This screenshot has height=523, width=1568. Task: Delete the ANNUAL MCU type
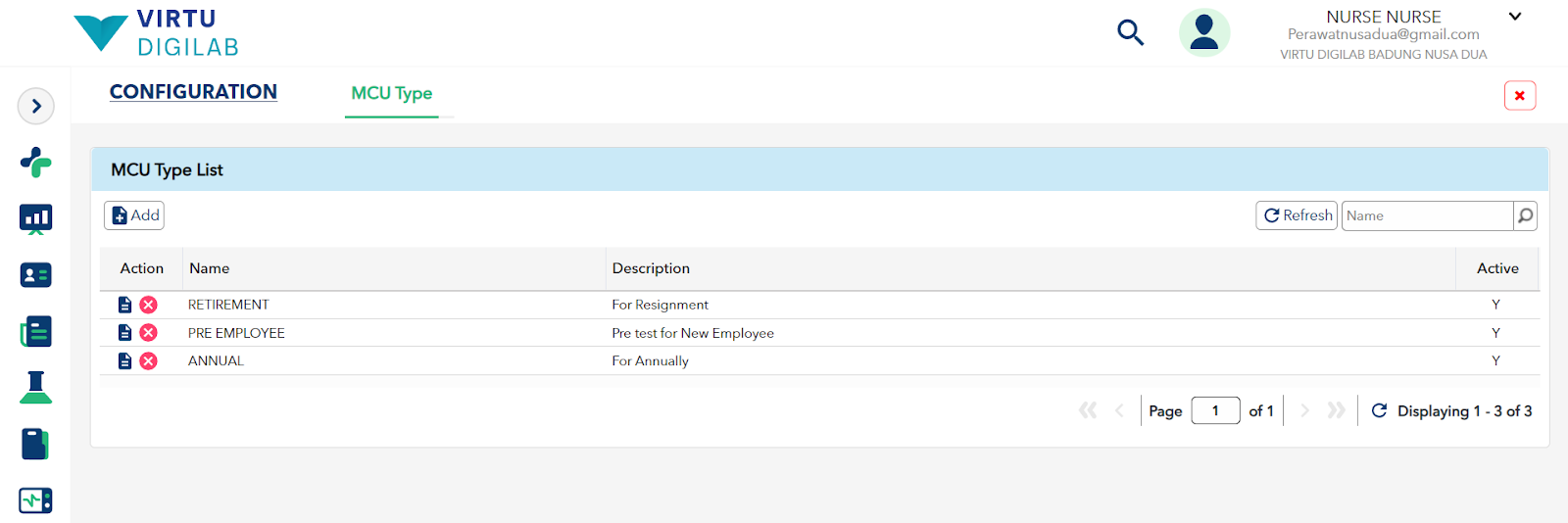point(148,361)
